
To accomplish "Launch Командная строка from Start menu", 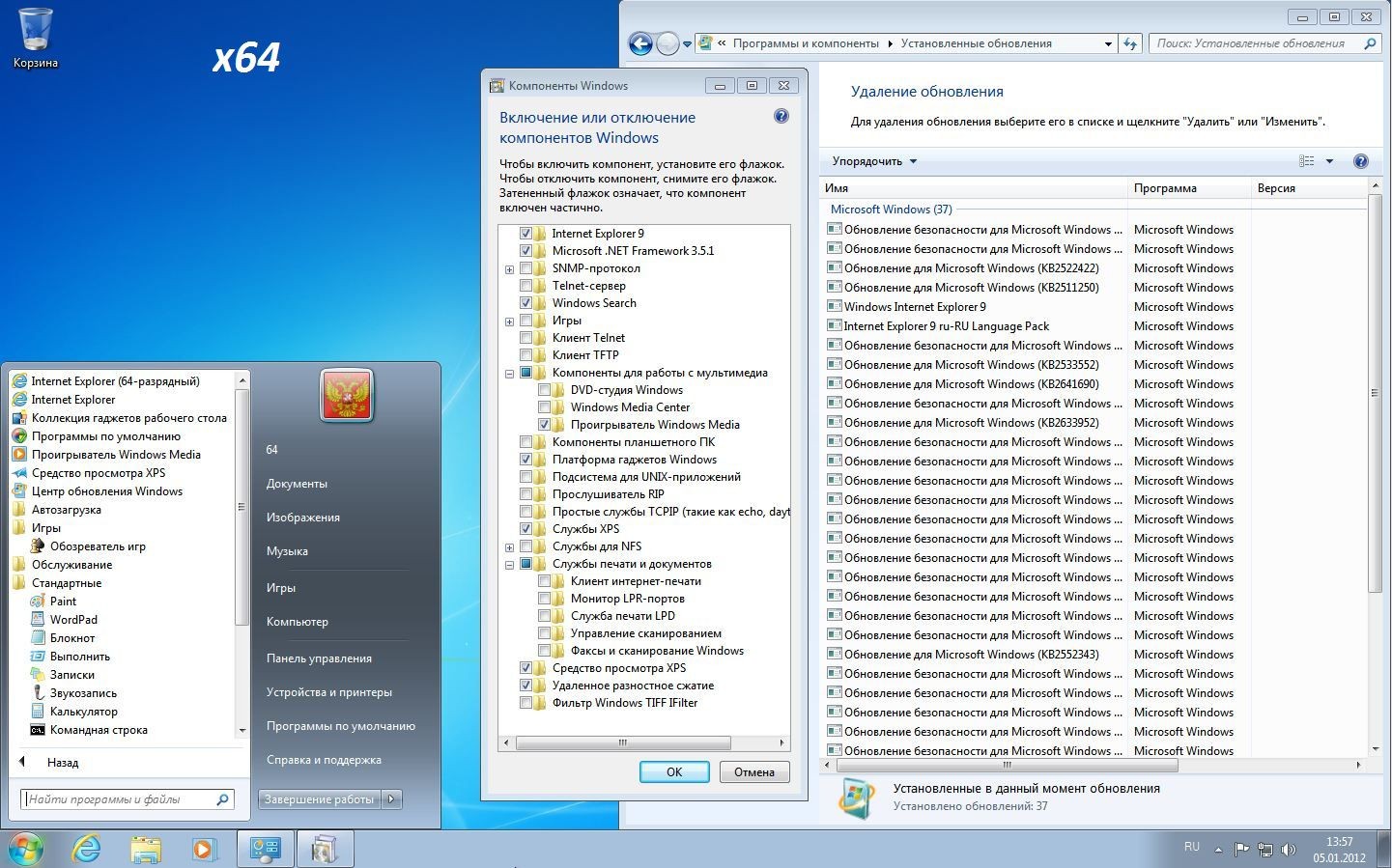I will [x=99, y=730].
